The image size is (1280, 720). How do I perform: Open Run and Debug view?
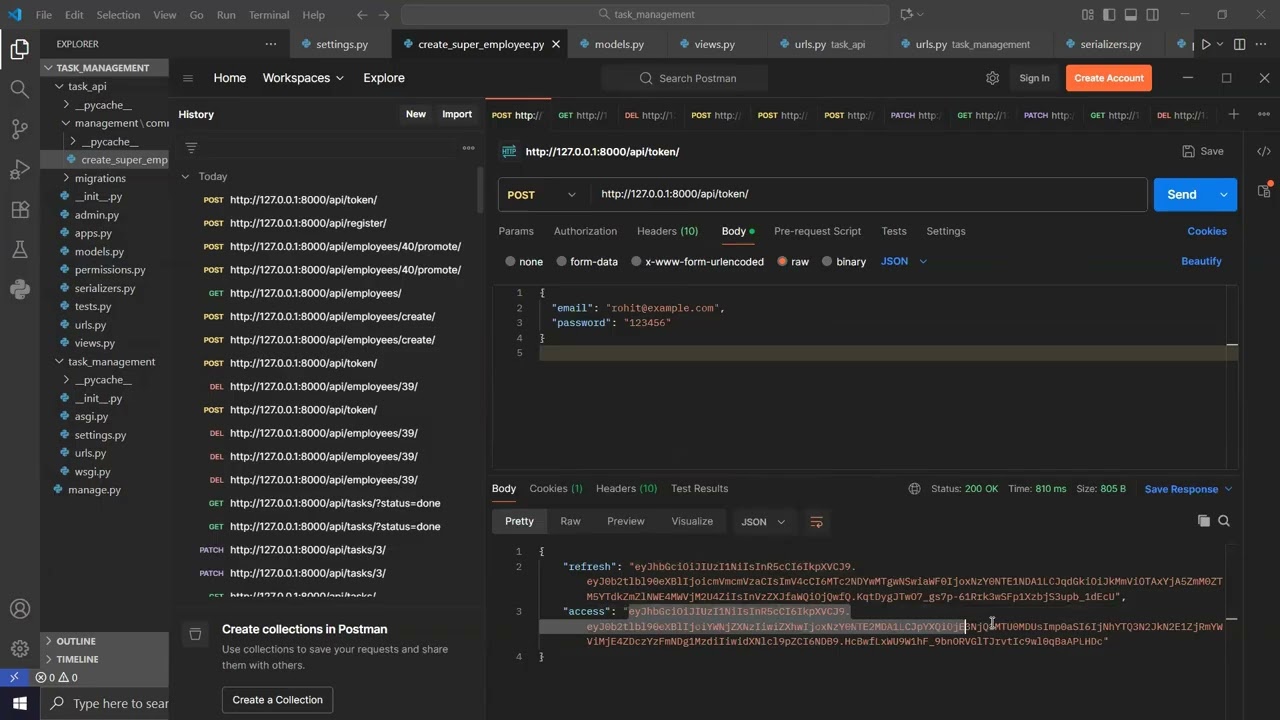[19, 170]
